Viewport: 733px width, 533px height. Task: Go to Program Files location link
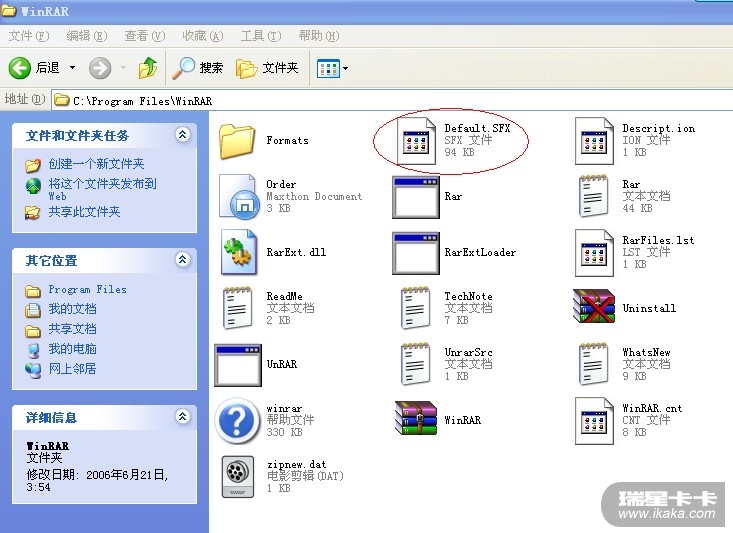[x=87, y=290]
